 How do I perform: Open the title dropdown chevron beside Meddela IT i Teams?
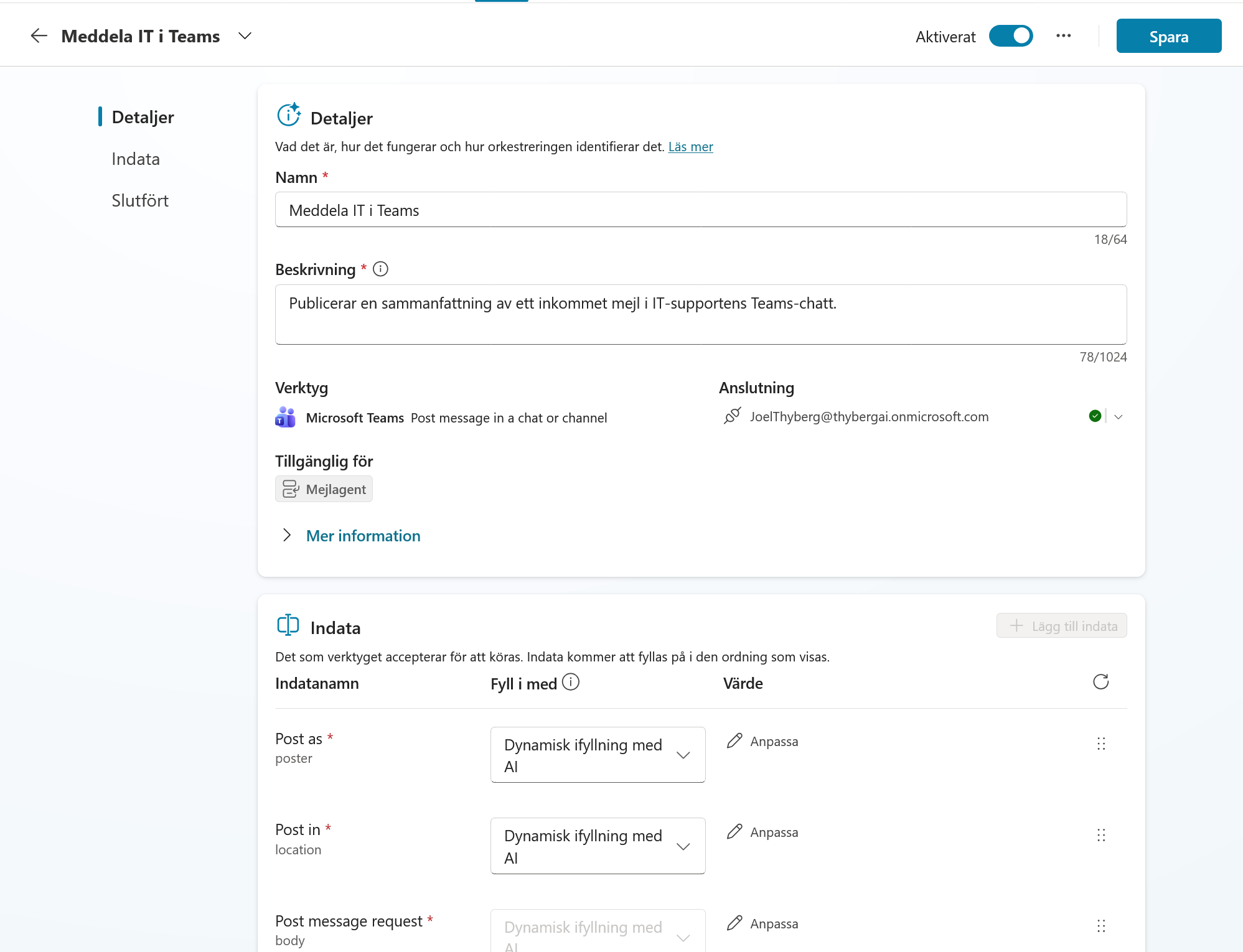point(245,36)
